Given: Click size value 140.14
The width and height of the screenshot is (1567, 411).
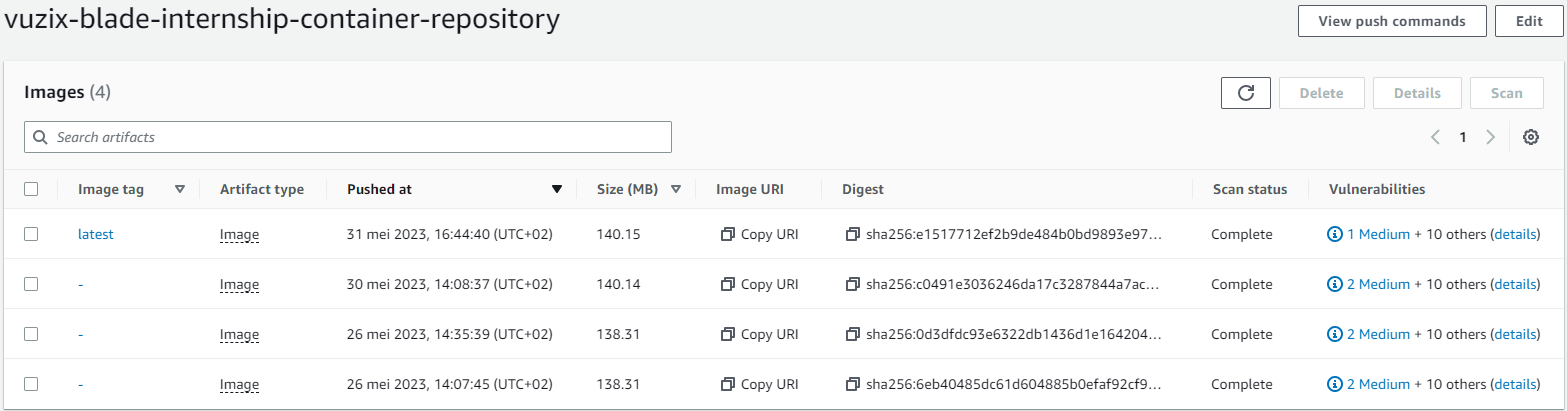Looking at the screenshot, I should coord(617,284).
